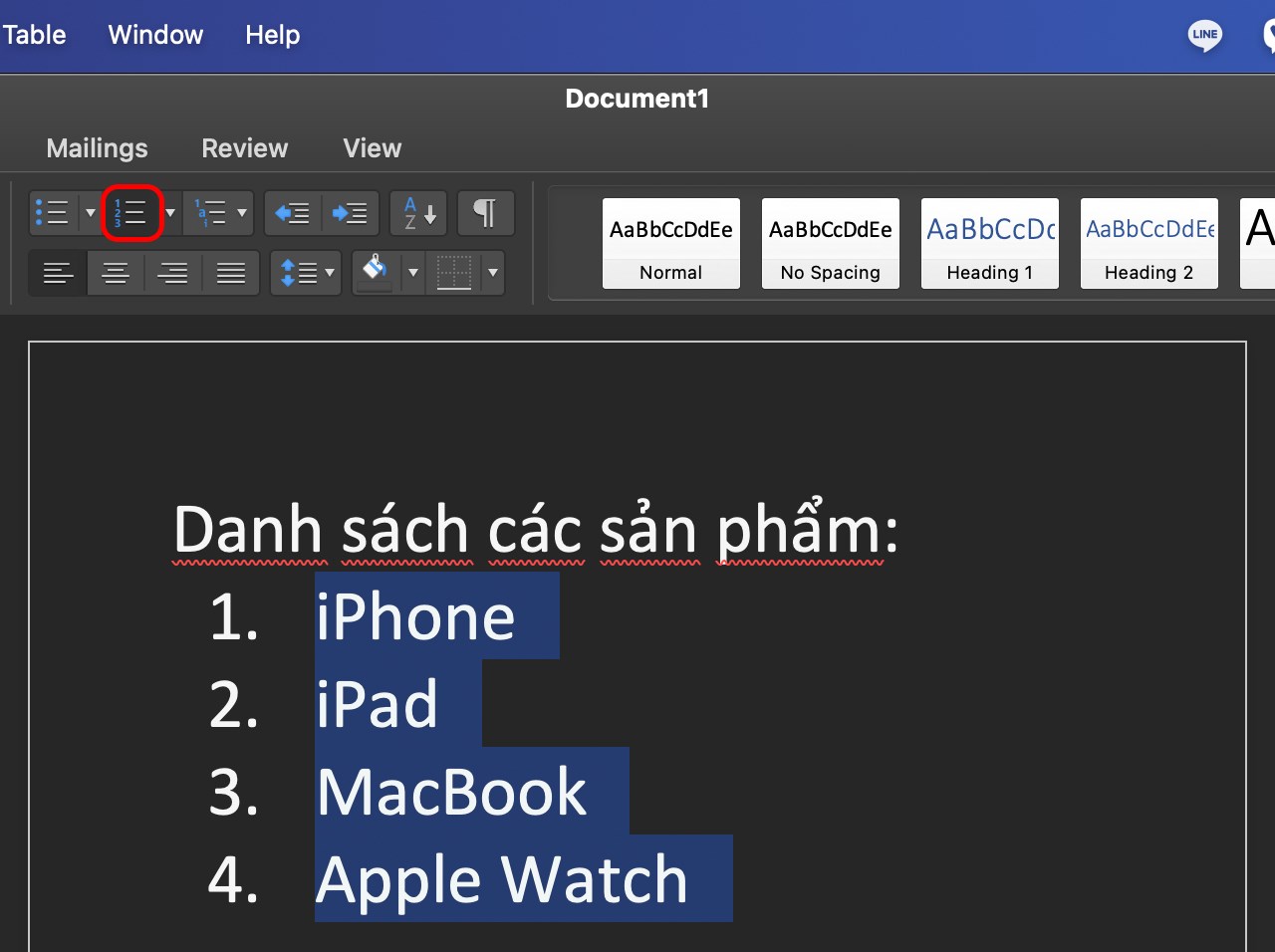Viewport: 1275px width, 952px height.
Task: Apply the Heading 1 style
Action: point(990,244)
